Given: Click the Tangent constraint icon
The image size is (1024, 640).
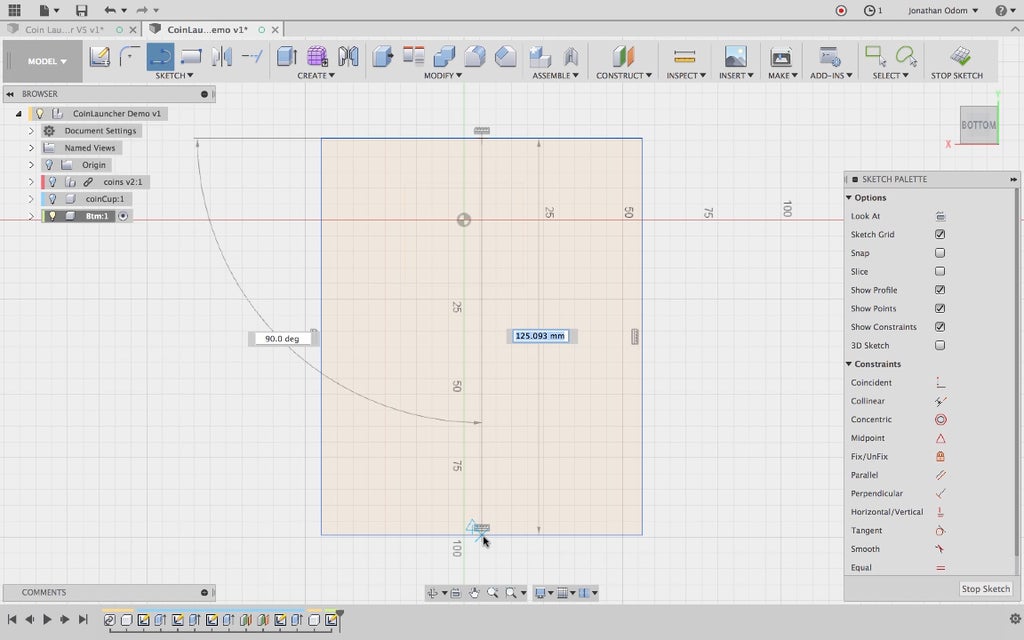Looking at the screenshot, I should [940, 531].
